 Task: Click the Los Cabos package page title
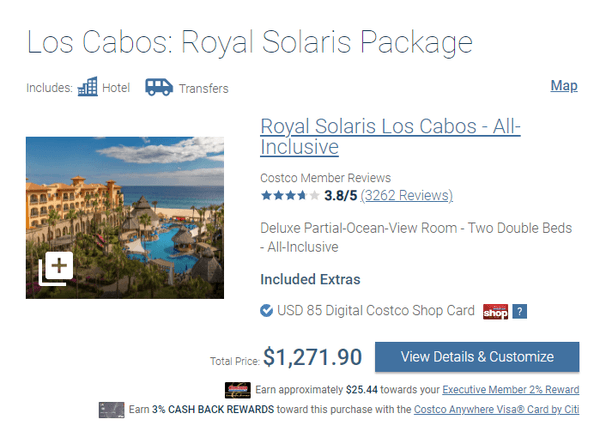[x=249, y=43]
